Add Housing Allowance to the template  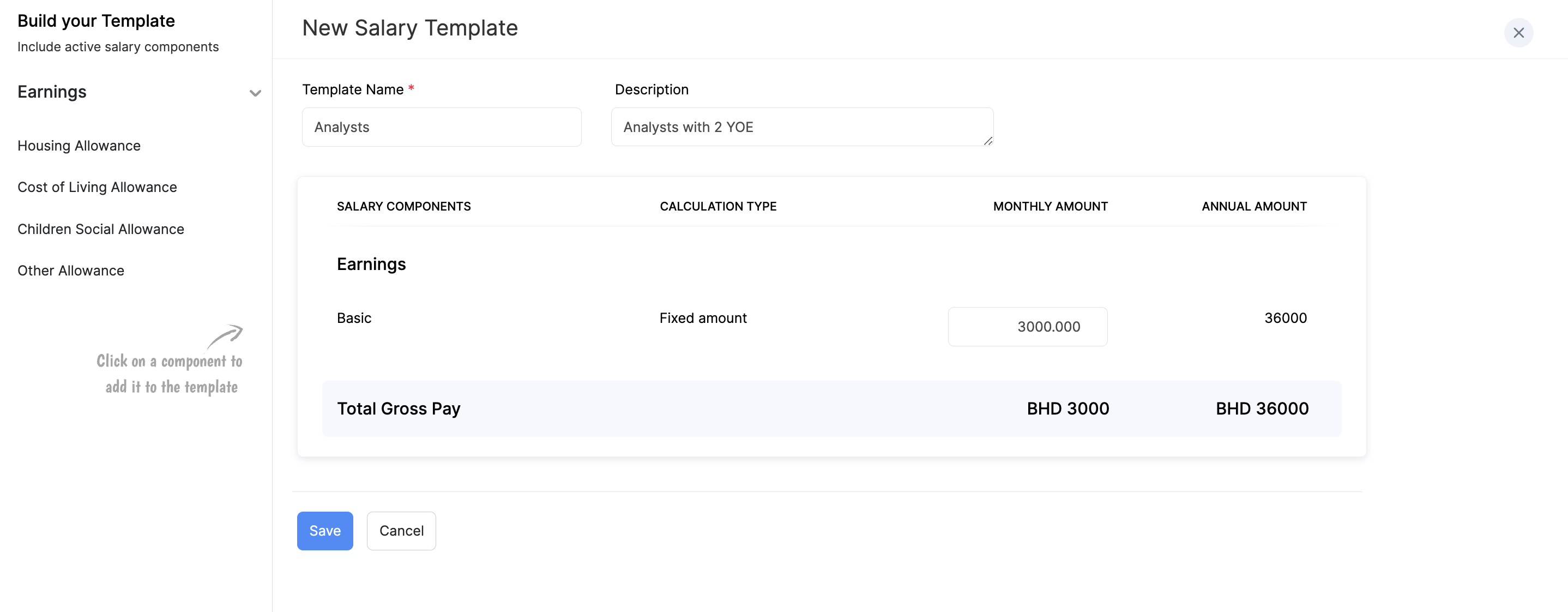[x=79, y=146]
